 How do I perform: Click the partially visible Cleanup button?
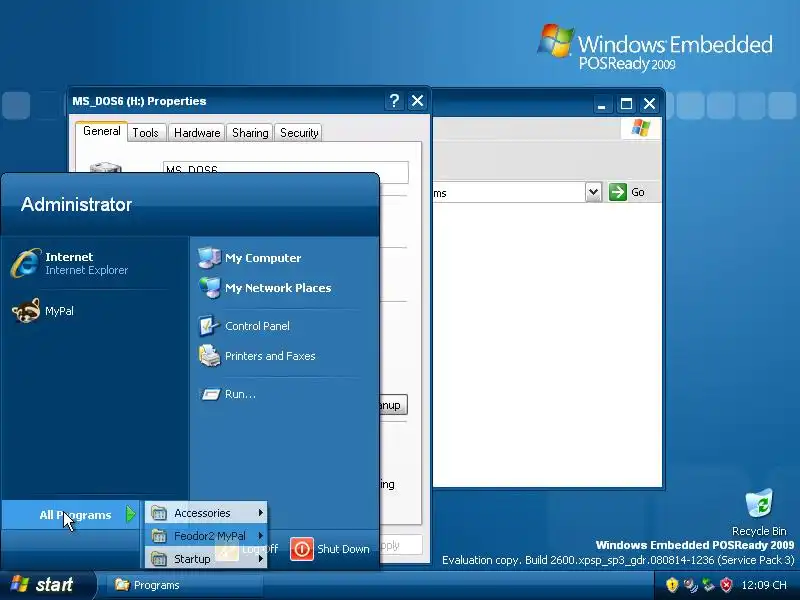coord(393,405)
